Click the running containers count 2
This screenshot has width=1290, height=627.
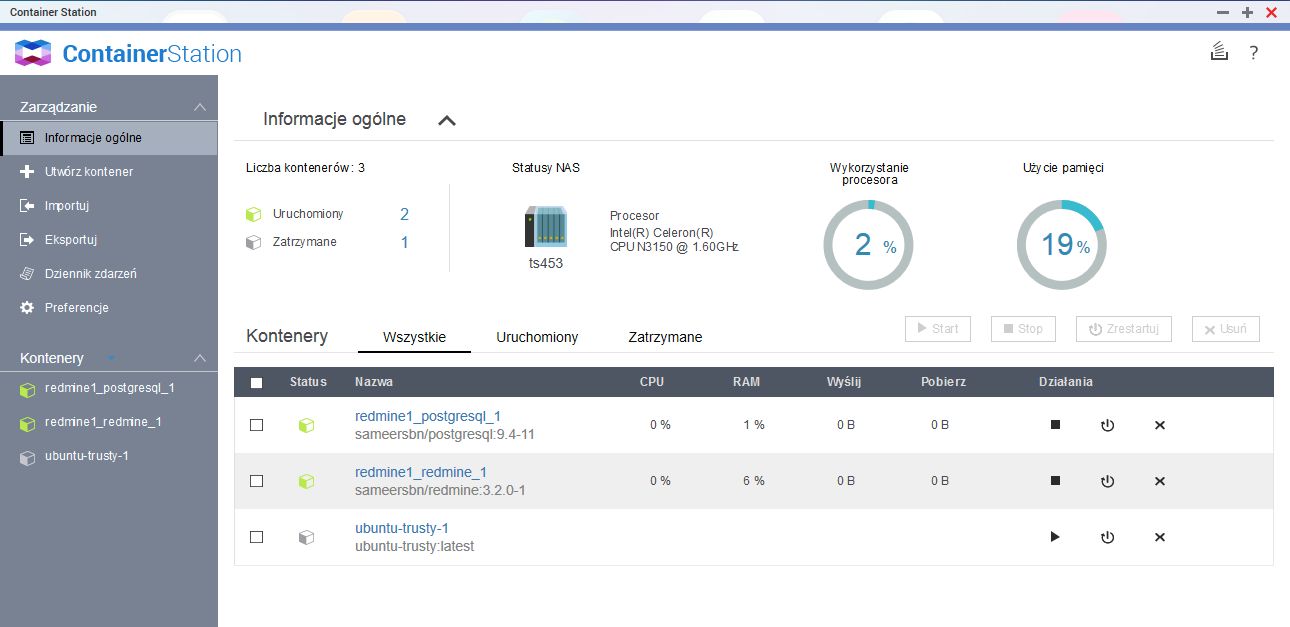404,214
